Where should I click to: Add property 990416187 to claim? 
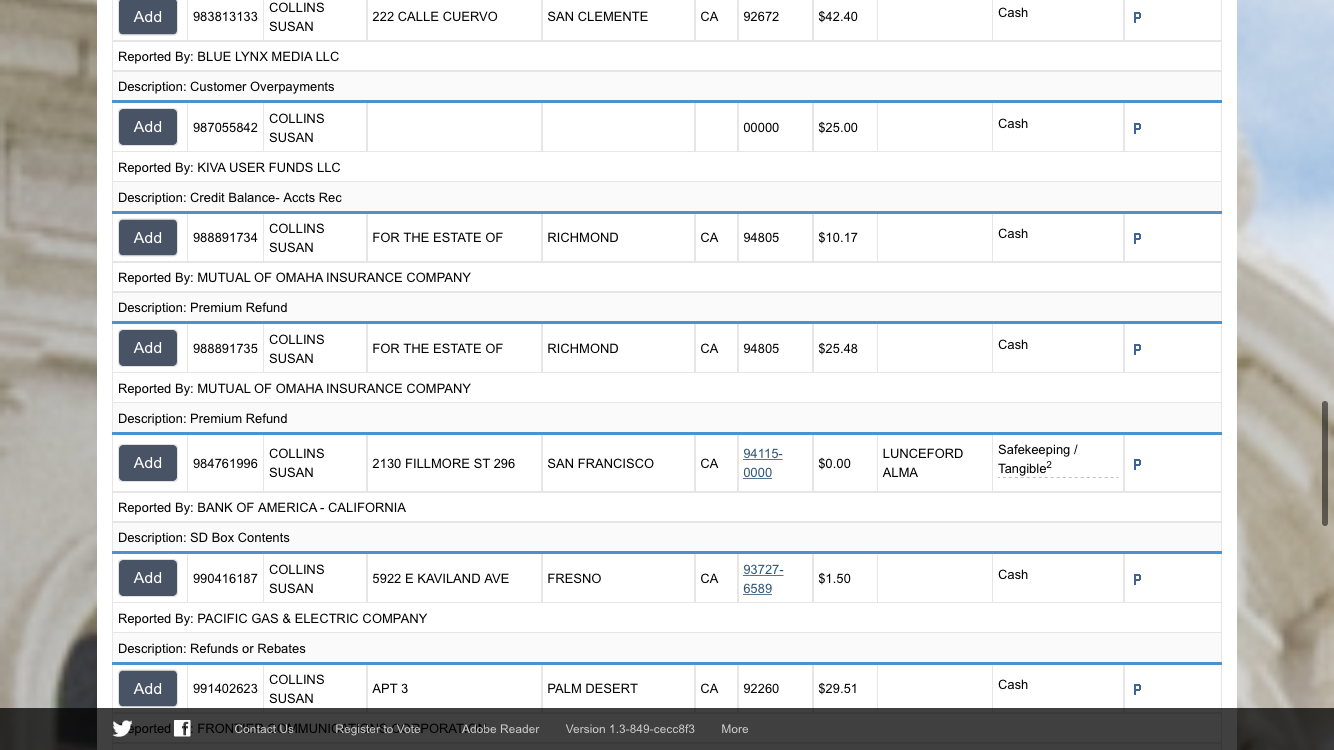148,578
